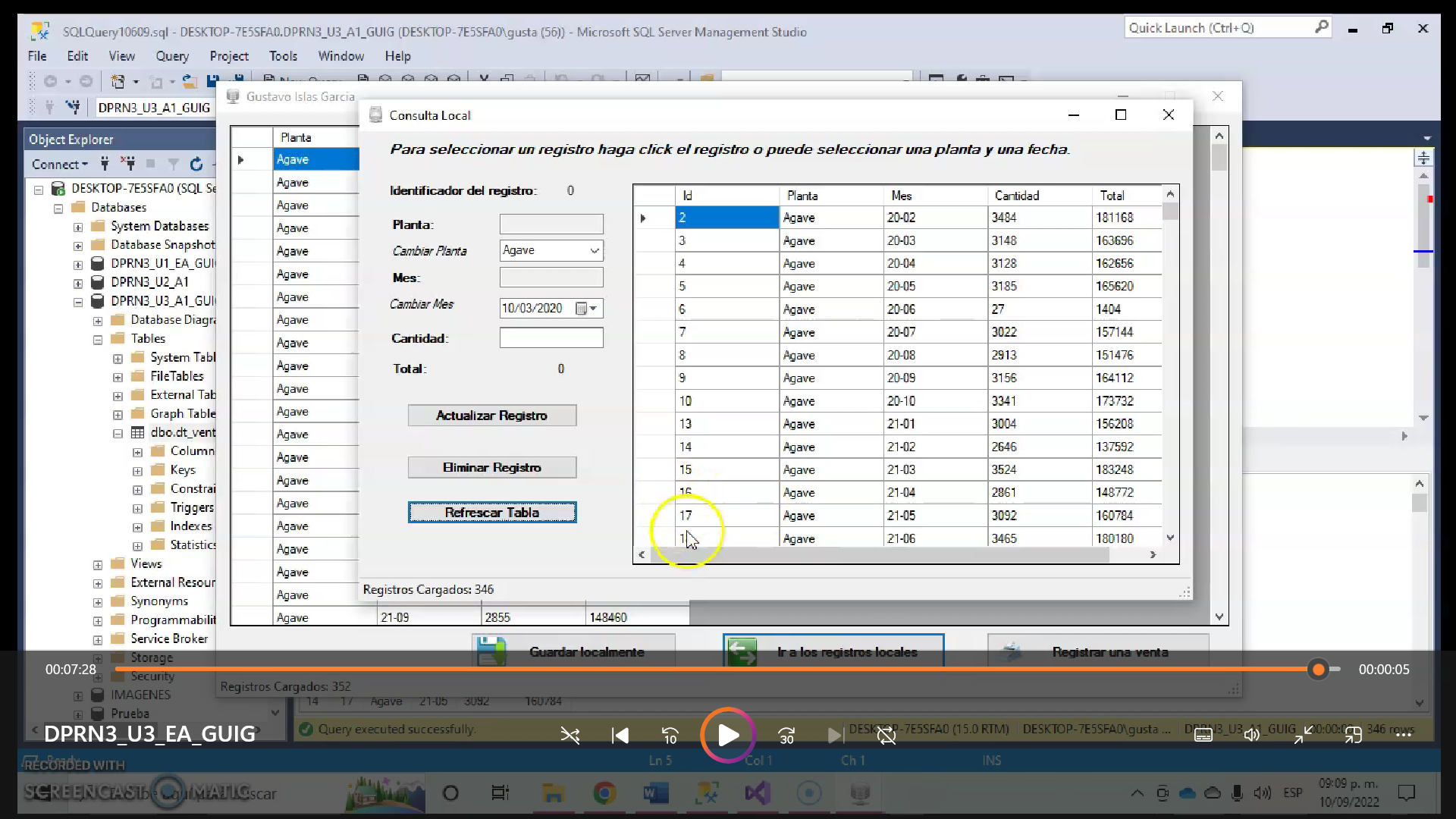The image size is (1456, 819).
Task: Collapse the Databases tree node
Action: pyautogui.click(x=58, y=208)
